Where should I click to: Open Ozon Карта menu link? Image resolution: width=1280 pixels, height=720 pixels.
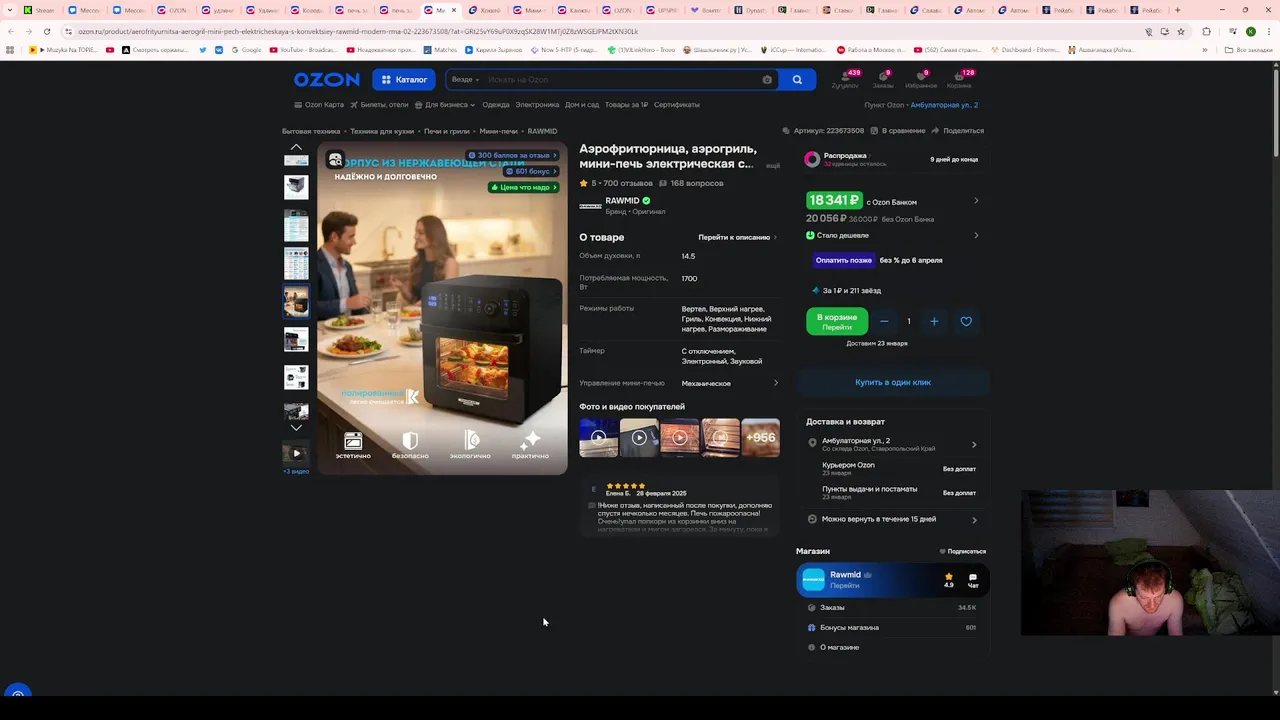[x=319, y=105]
